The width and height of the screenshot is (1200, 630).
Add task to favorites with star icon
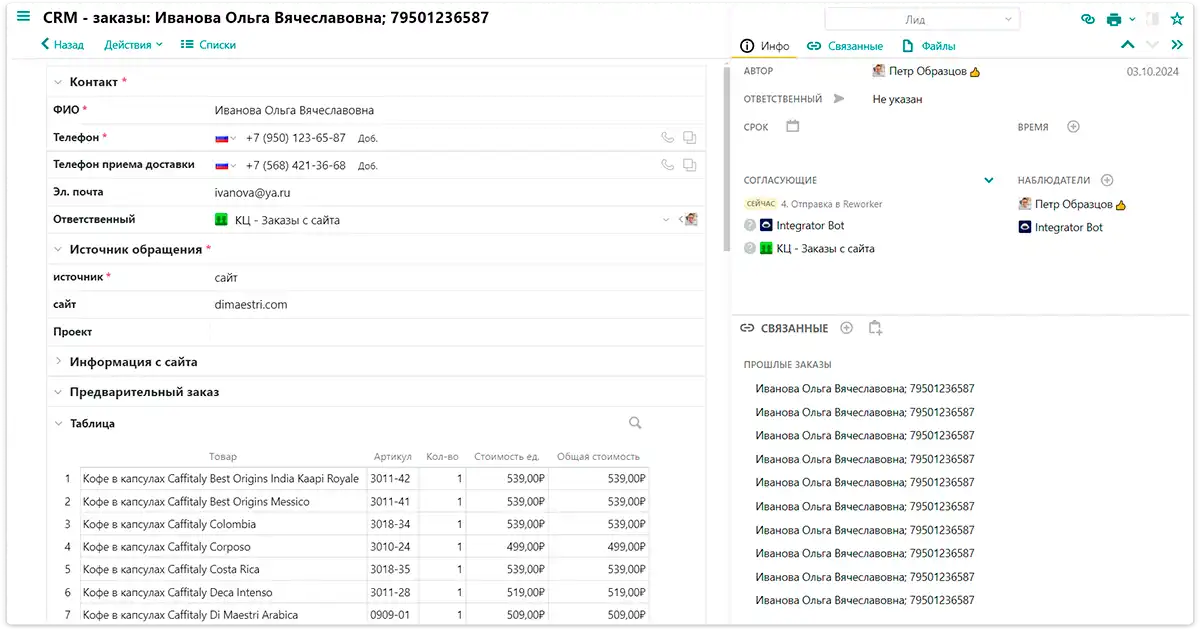1177,19
